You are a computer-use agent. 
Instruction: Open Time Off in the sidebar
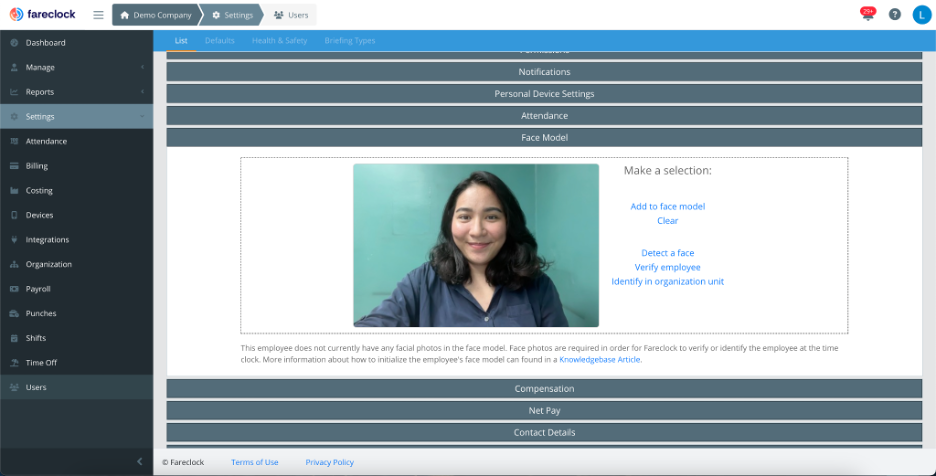point(76,363)
